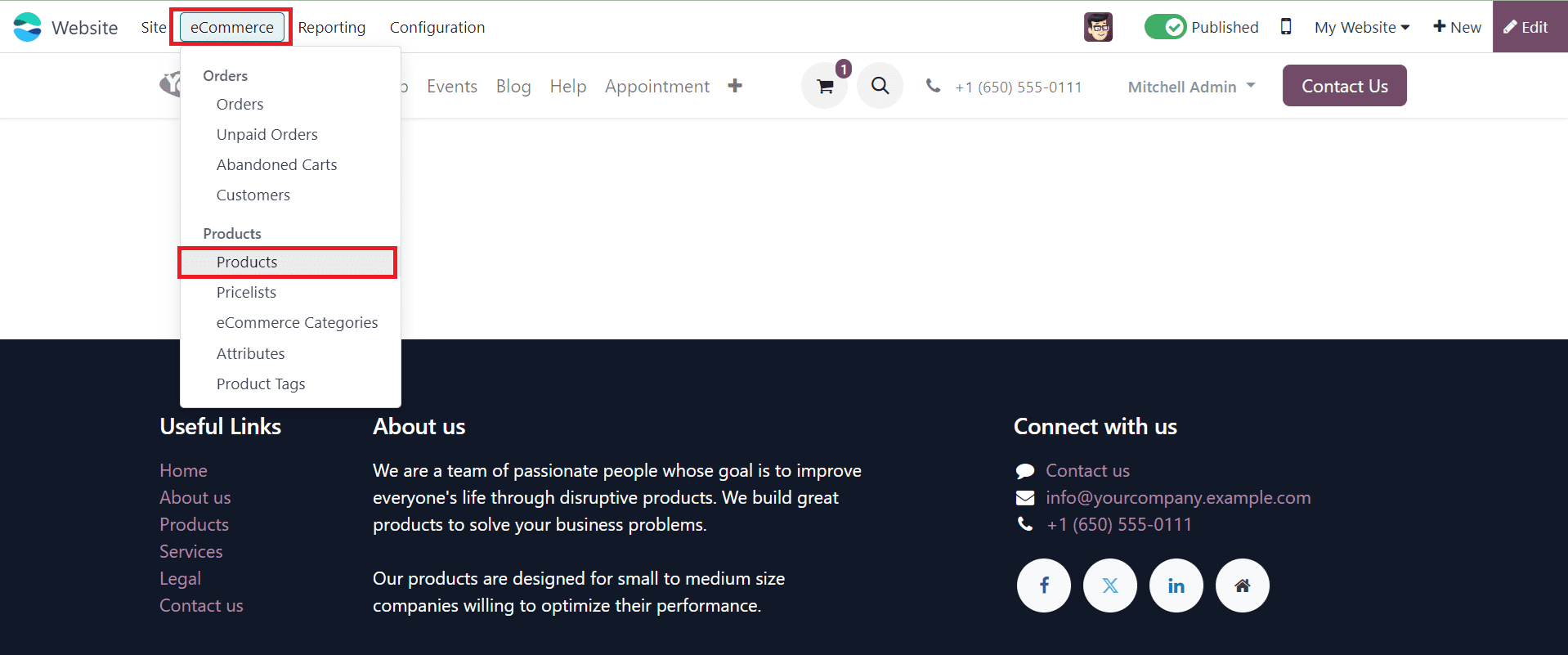Image resolution: width=1568 pixels, height=655 pixels.
Task: Open the Configuration menu
Action: tap(437, 27)
